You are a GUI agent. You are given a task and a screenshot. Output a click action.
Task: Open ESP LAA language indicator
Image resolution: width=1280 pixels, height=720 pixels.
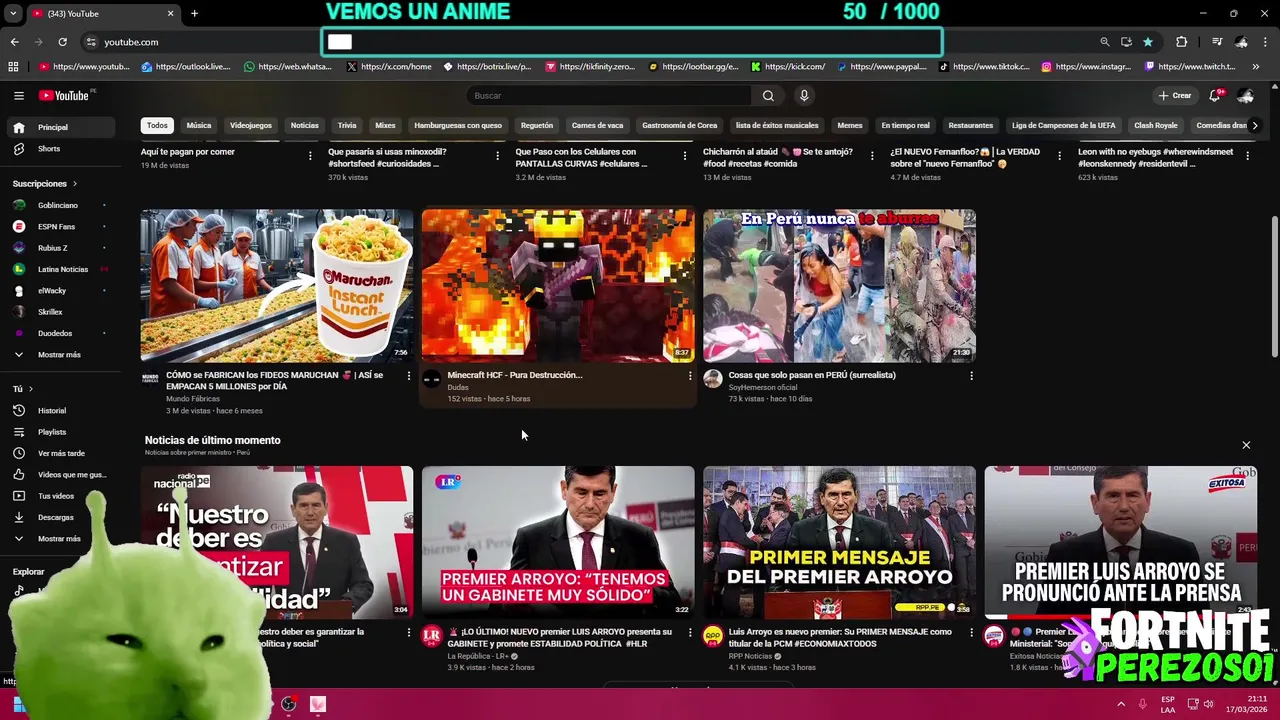[x=1168, y=704]
